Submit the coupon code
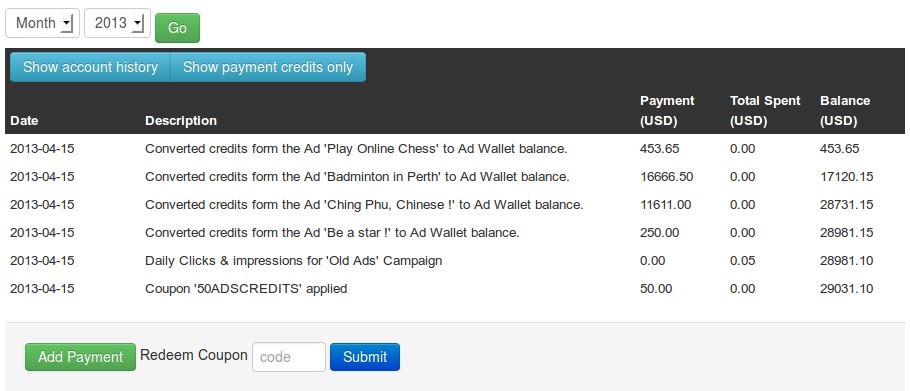 pos(365,357)
